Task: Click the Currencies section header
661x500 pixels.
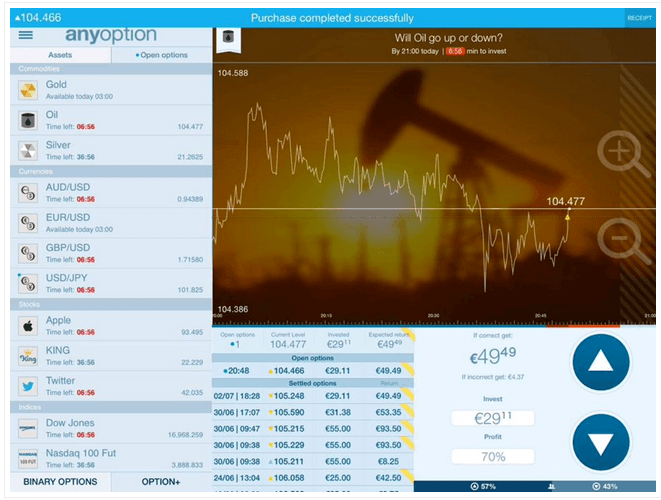Action: pyautogui.click(x=111, y=172)
